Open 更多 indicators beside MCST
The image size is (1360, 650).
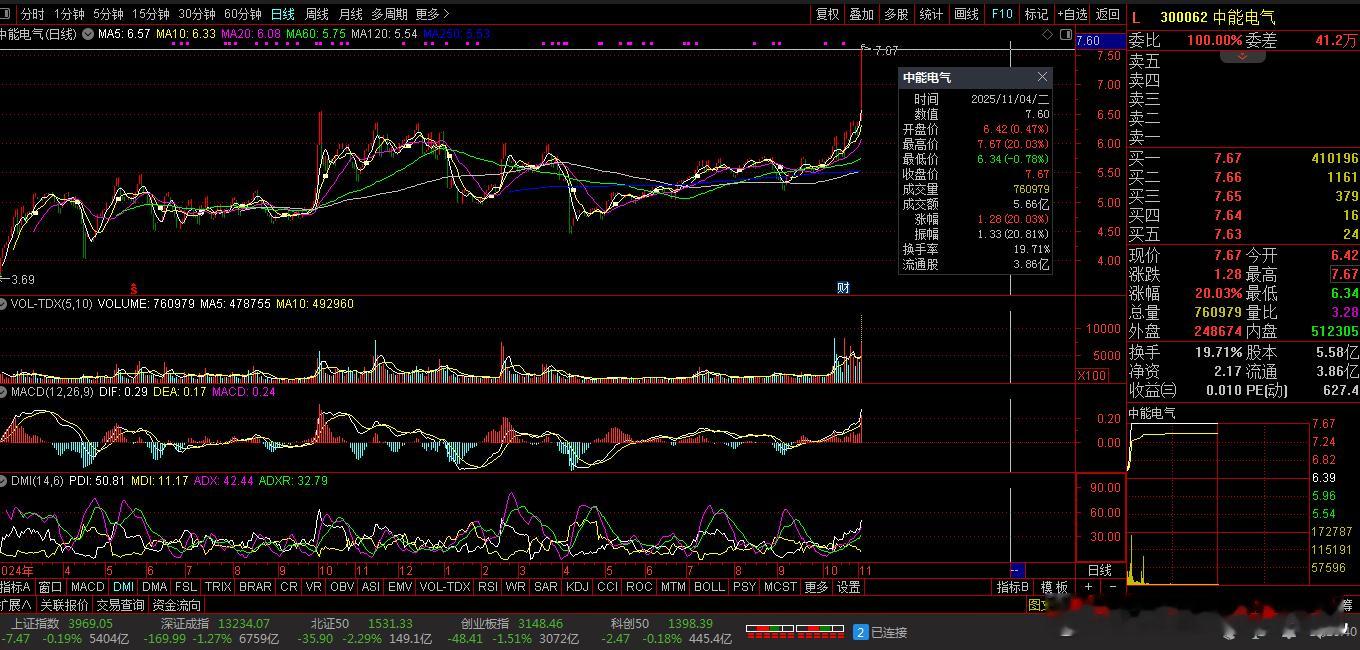(x=816, y=587)
